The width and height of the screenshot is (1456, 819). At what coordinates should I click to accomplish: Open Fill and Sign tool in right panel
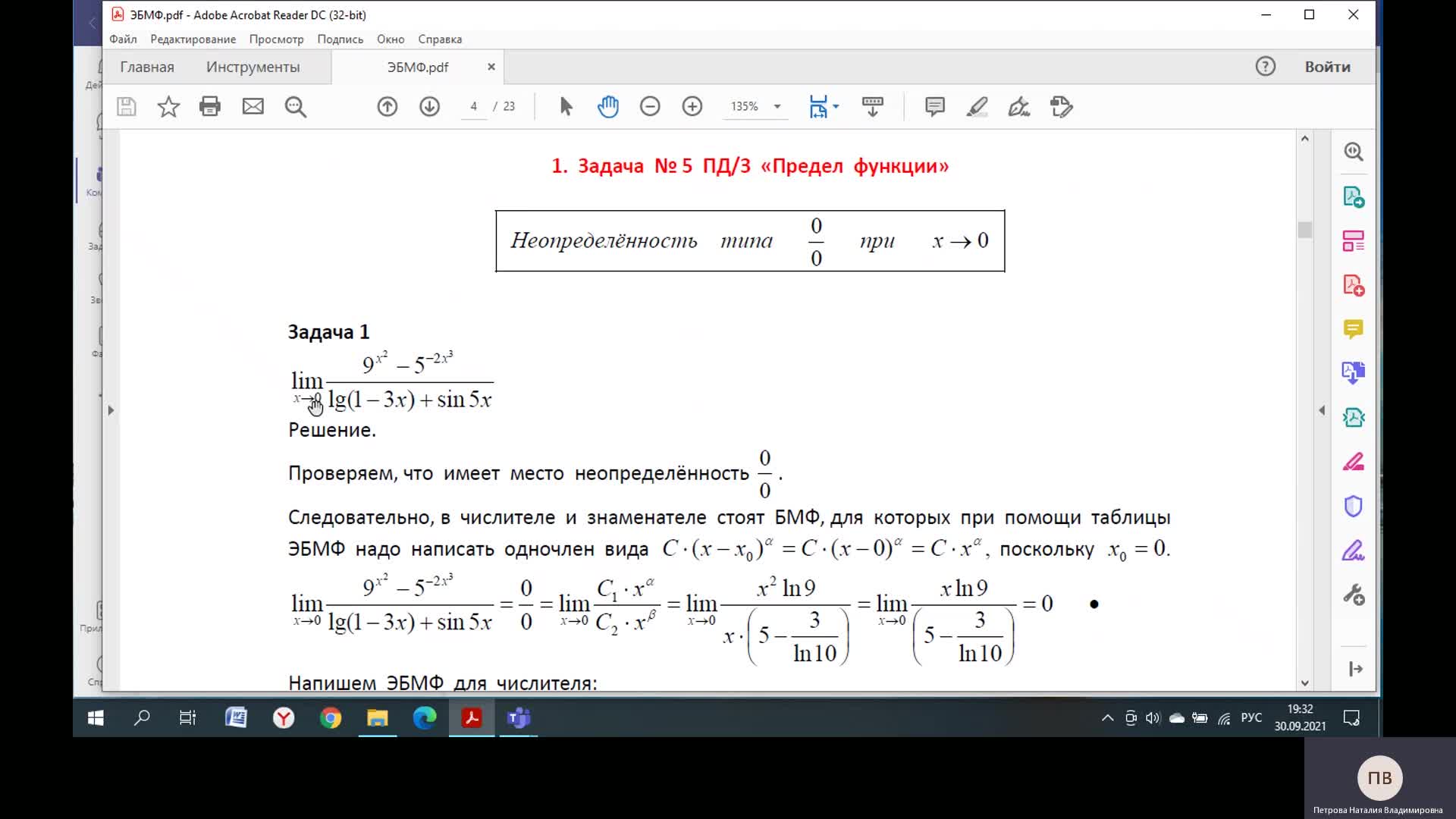pyautogui.click(x=1354, y=550)
